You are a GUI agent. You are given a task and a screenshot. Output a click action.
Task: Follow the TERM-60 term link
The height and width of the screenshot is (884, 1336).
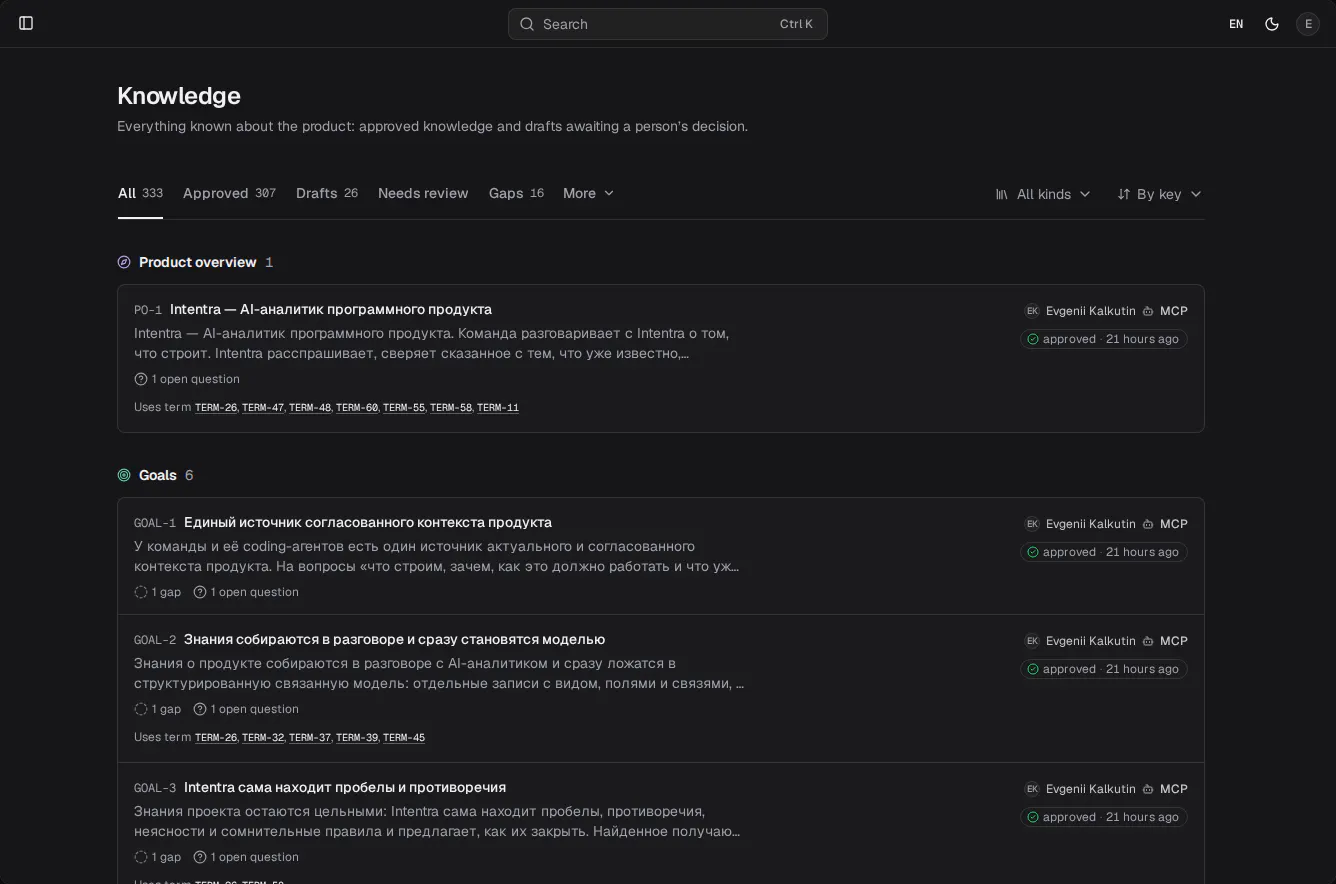(357, 408)
